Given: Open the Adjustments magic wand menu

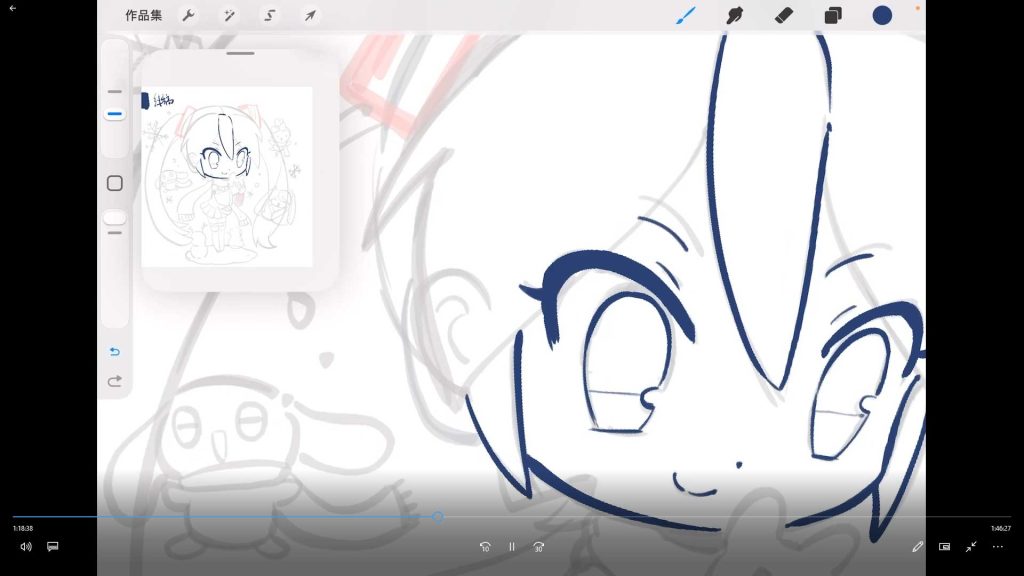Looking at the screenshot, I should (229, 15).
